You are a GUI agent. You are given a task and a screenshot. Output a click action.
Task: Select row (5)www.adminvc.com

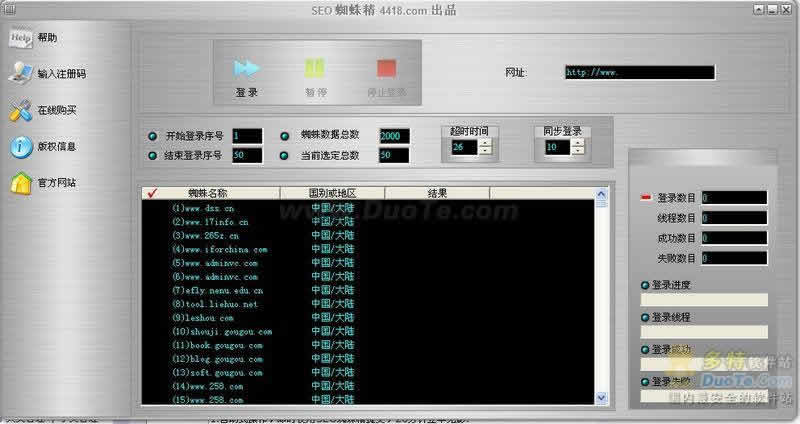click(x=368, y=263)
